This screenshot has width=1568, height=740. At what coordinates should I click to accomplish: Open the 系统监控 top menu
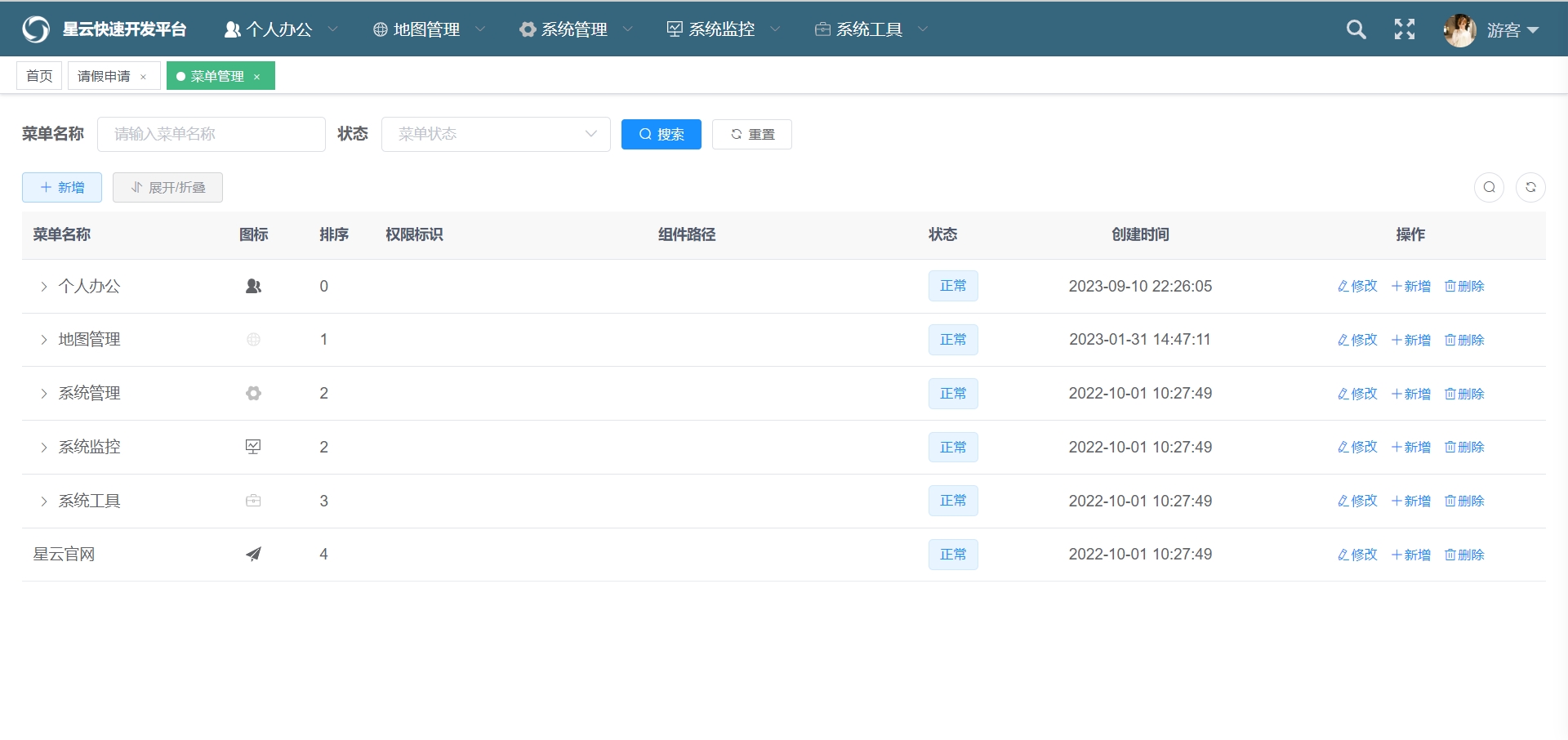pos(722,29)
